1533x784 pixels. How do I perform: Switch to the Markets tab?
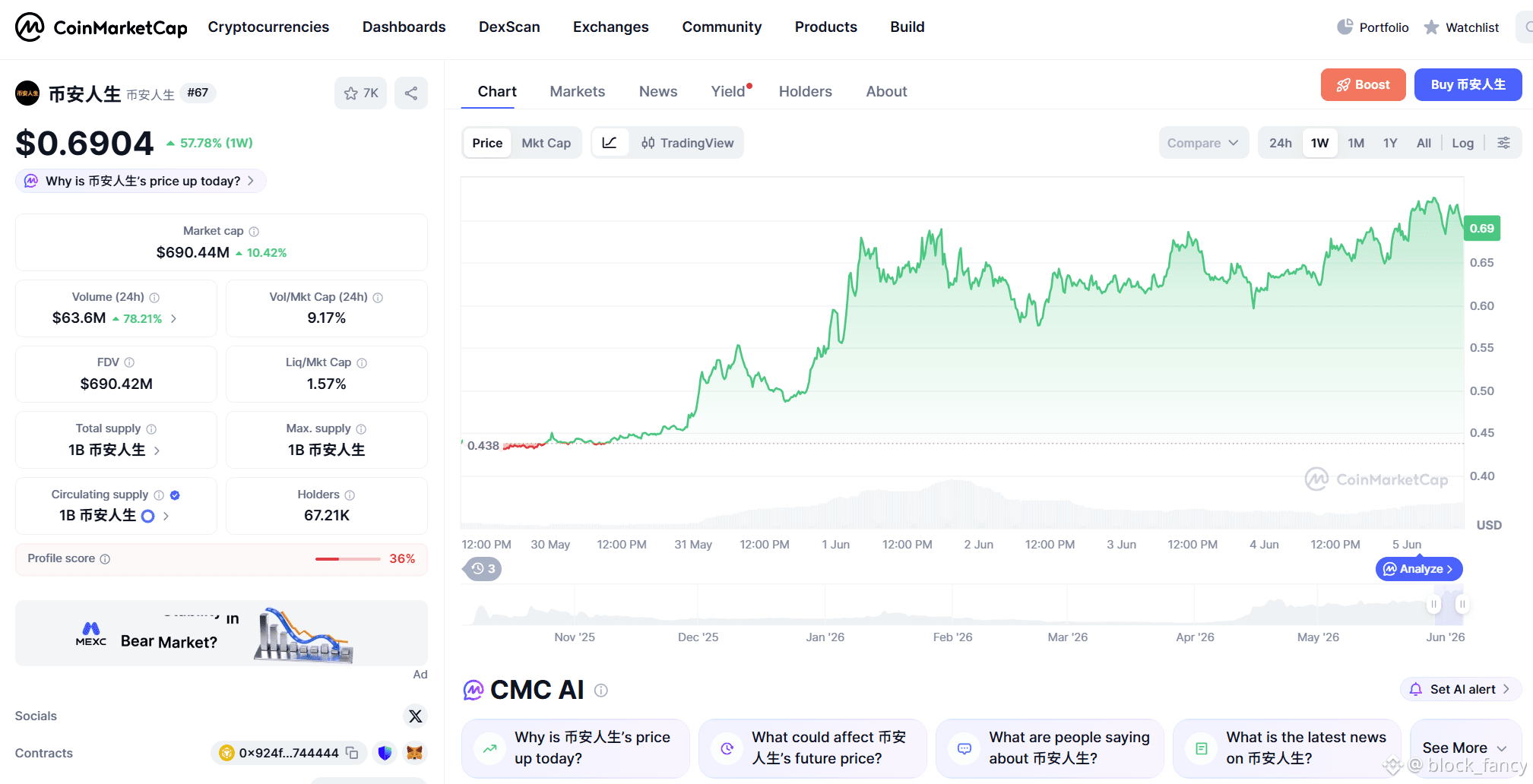(x=578, y=91)
